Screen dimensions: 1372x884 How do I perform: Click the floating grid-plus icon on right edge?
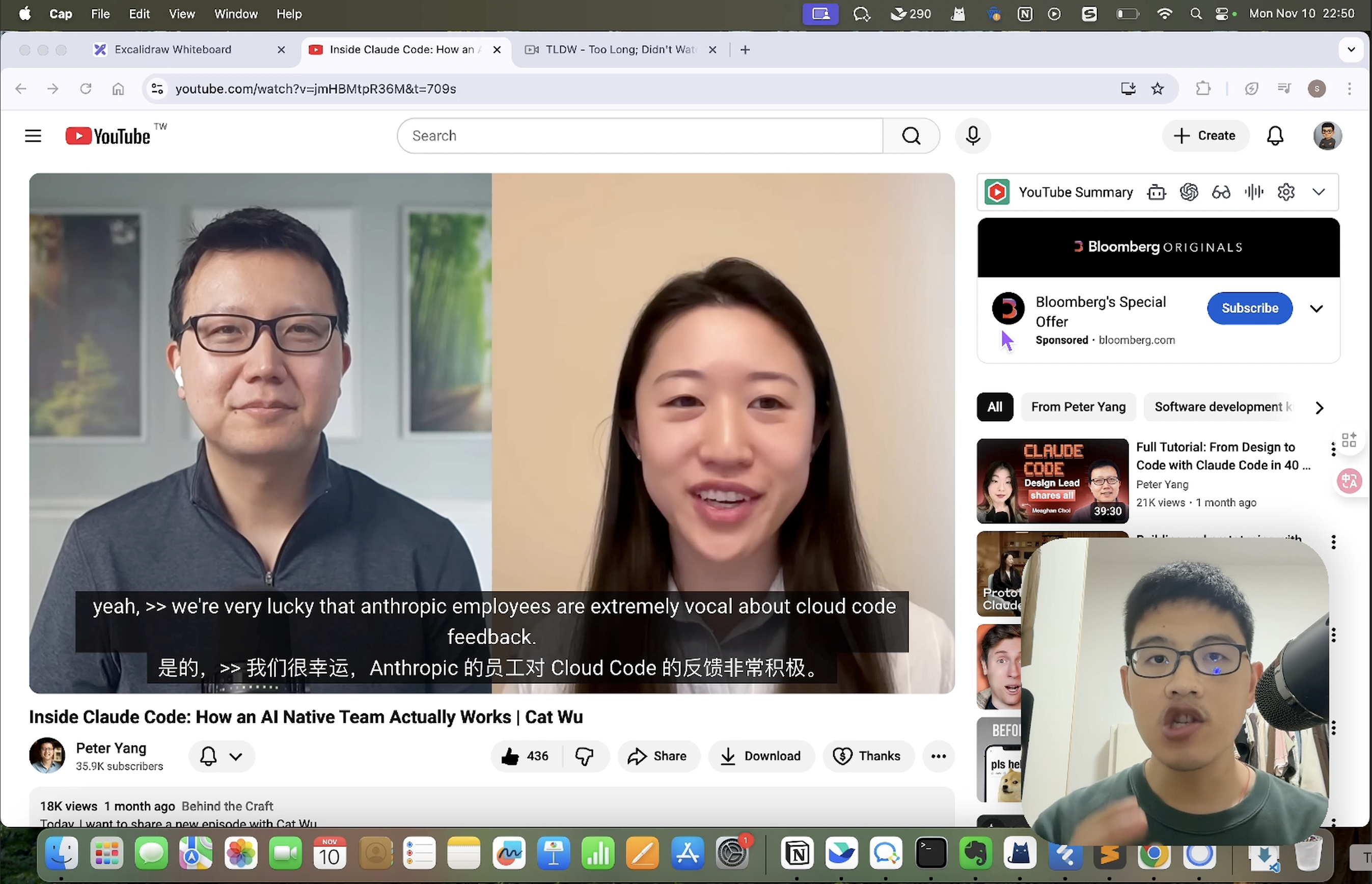(1349, 440)
